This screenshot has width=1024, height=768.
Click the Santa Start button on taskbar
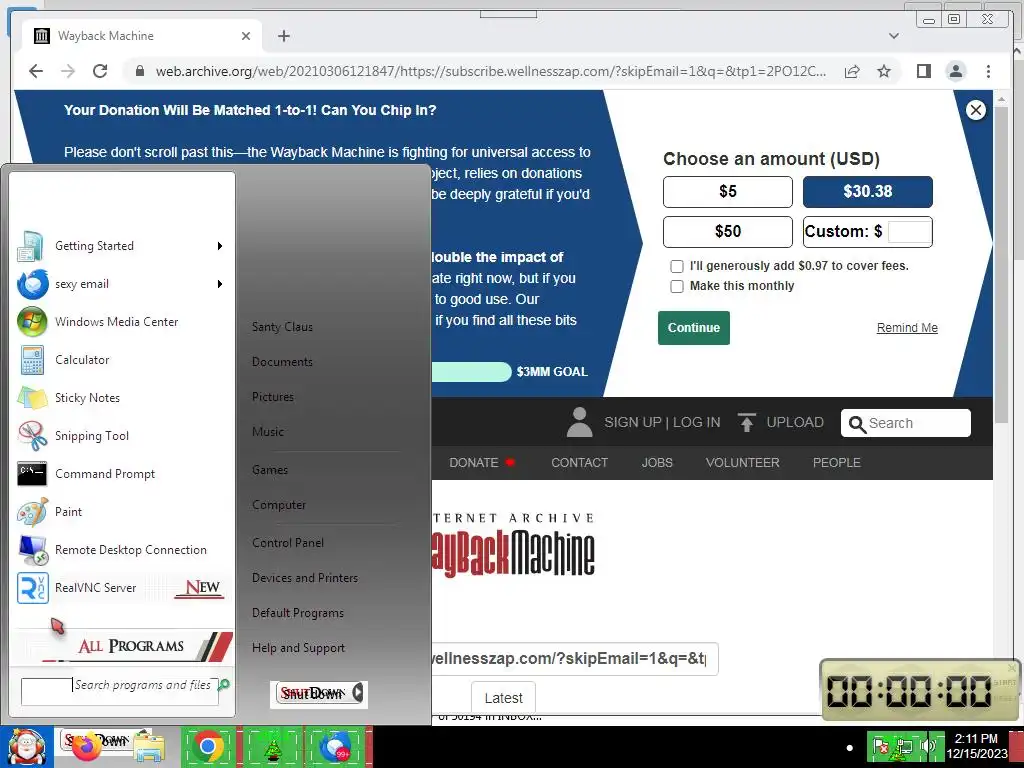pyautogui.click(x=26, y=747)
